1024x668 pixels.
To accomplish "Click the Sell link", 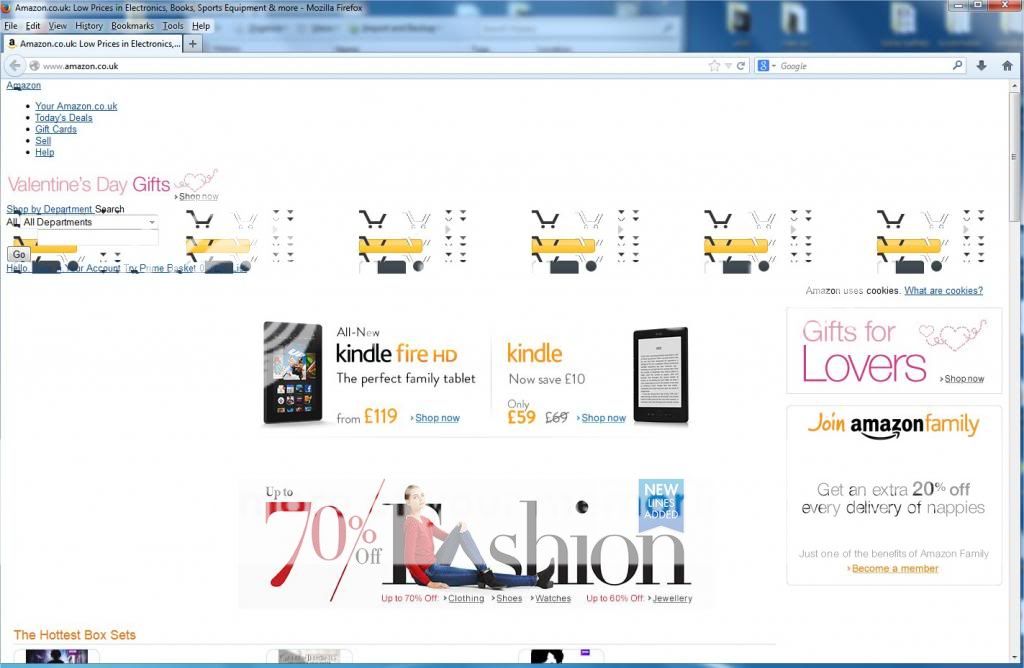I will [x=43, y=140].
